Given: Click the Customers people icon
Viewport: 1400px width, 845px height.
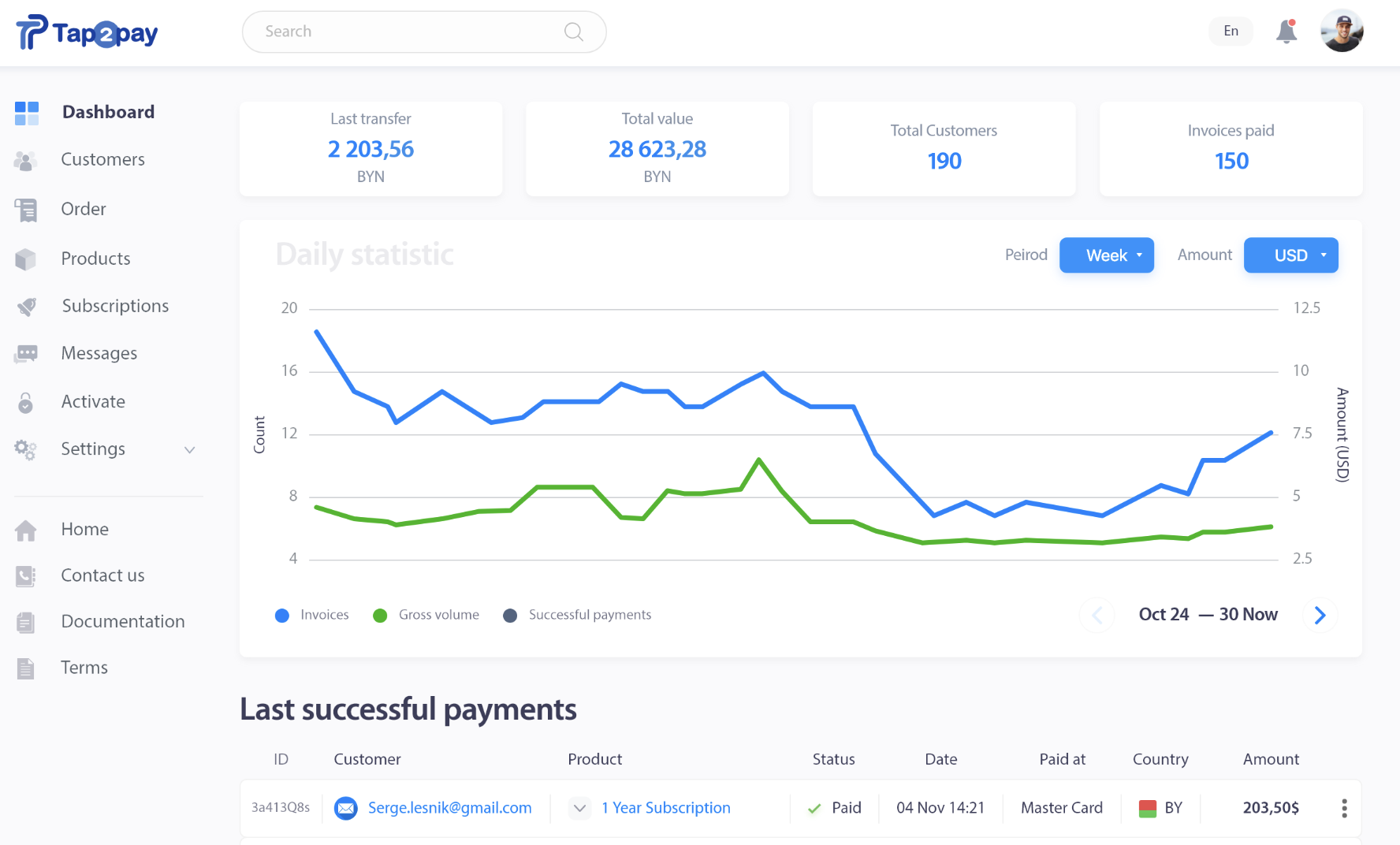Looking at the screenshot, I should click(x=26, y=160).
